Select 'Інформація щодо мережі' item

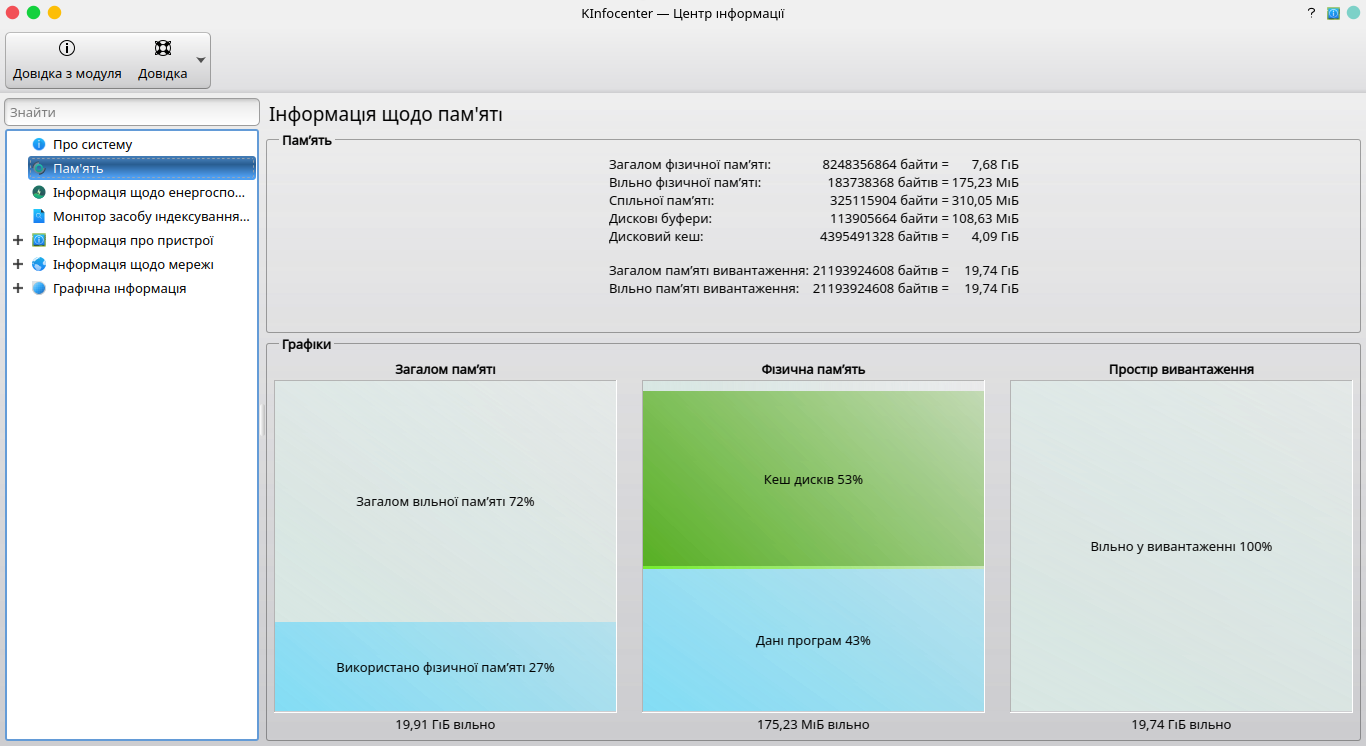133,264
